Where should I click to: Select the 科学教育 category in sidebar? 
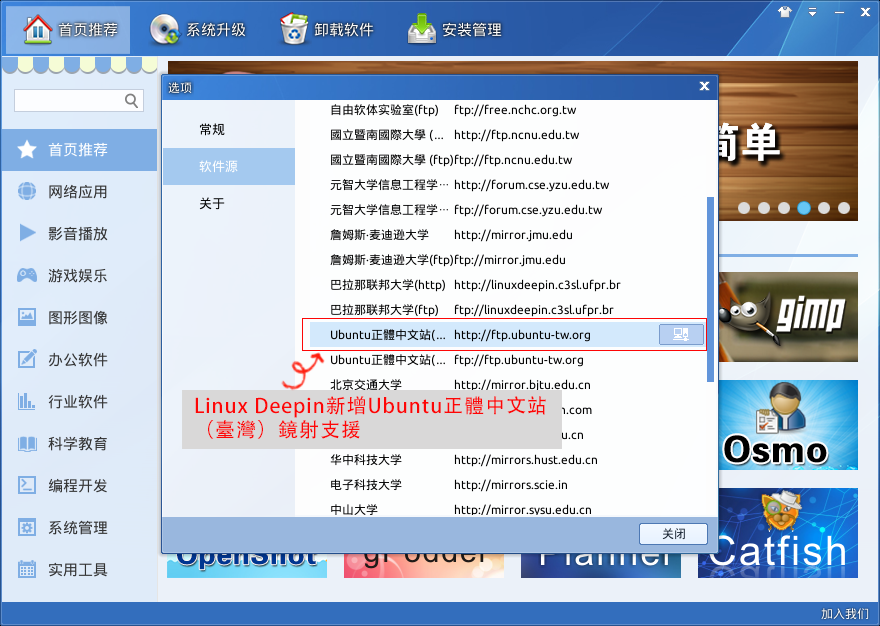tap(79, 444)
